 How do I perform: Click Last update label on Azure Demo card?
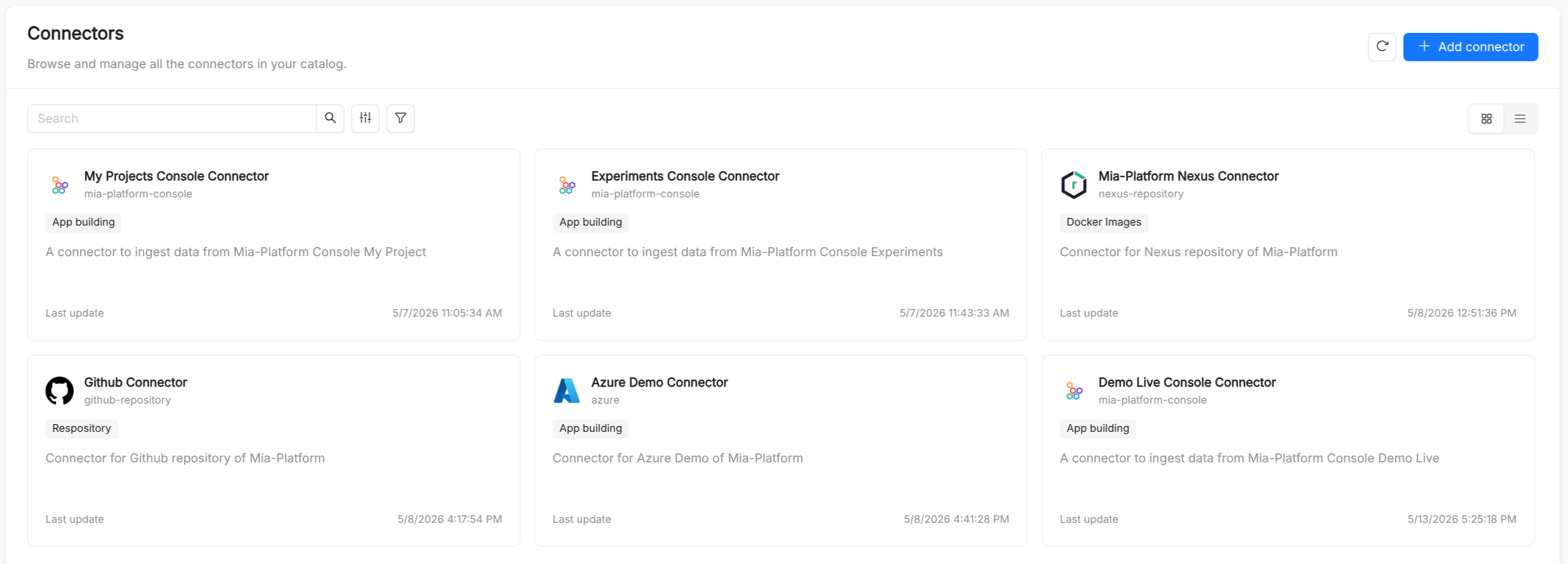click(x=582, y=519)
